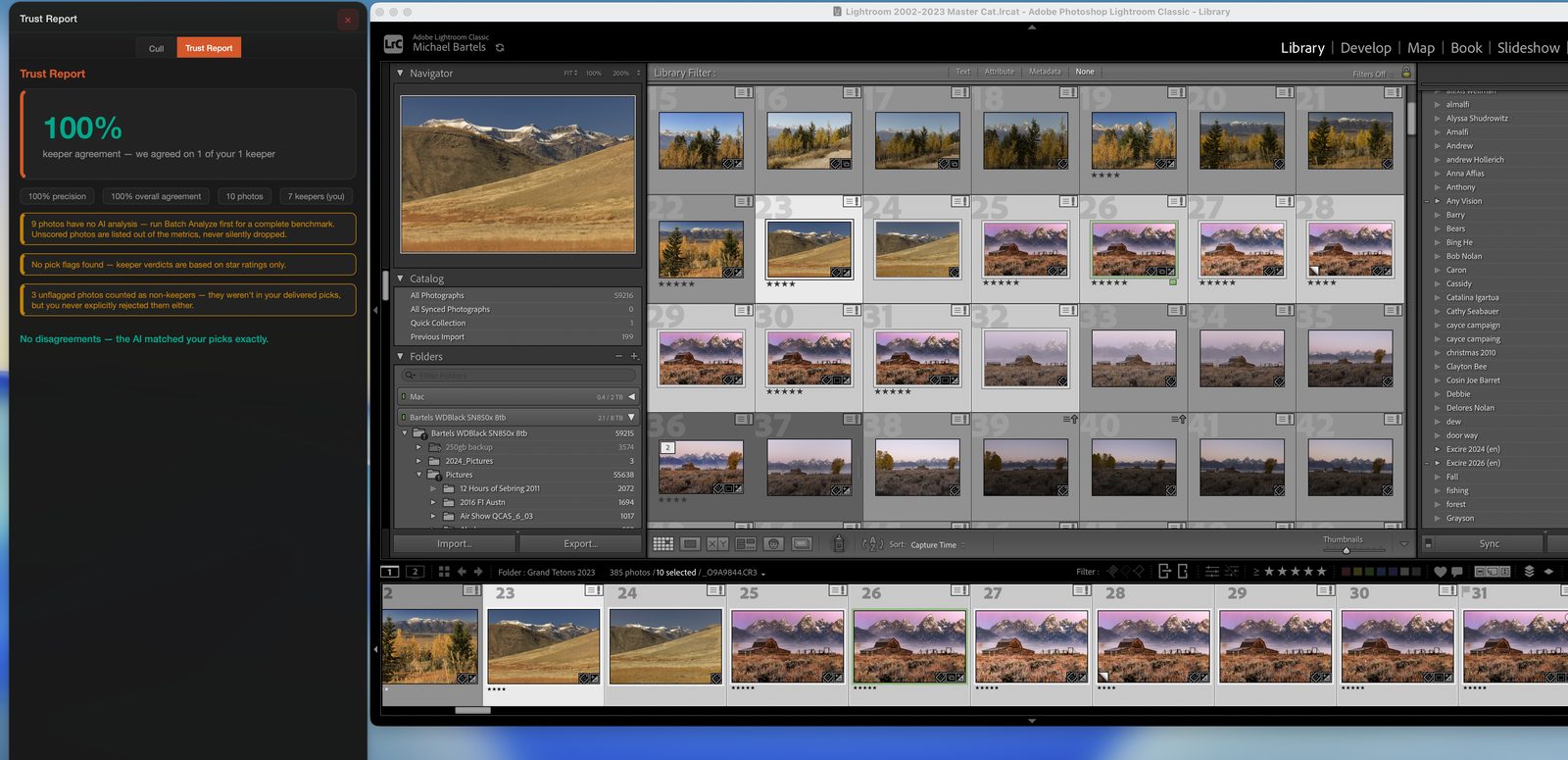
Task: Select Attribute in Library Filter bar
Action: (999, 72)
